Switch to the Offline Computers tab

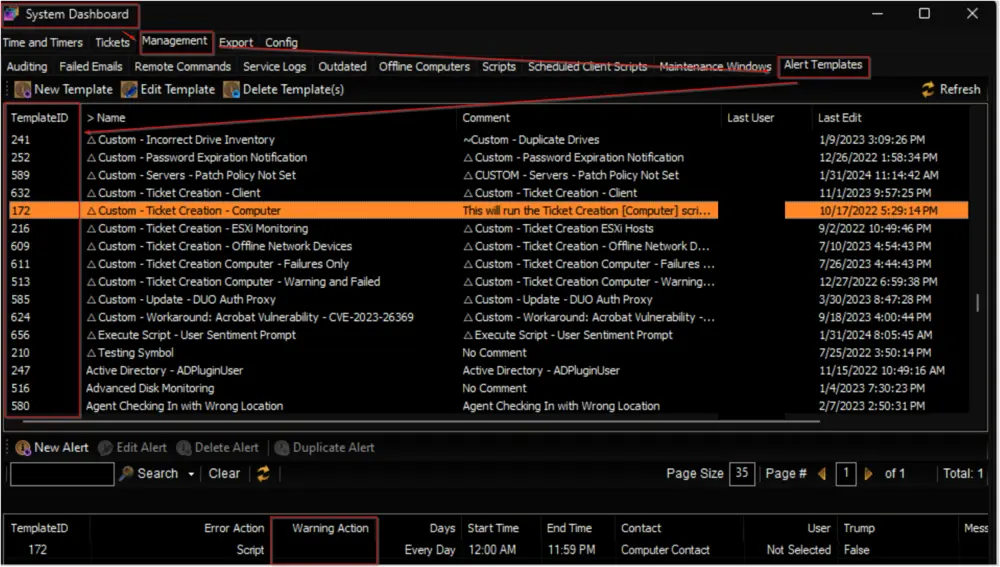pos(424,66)
